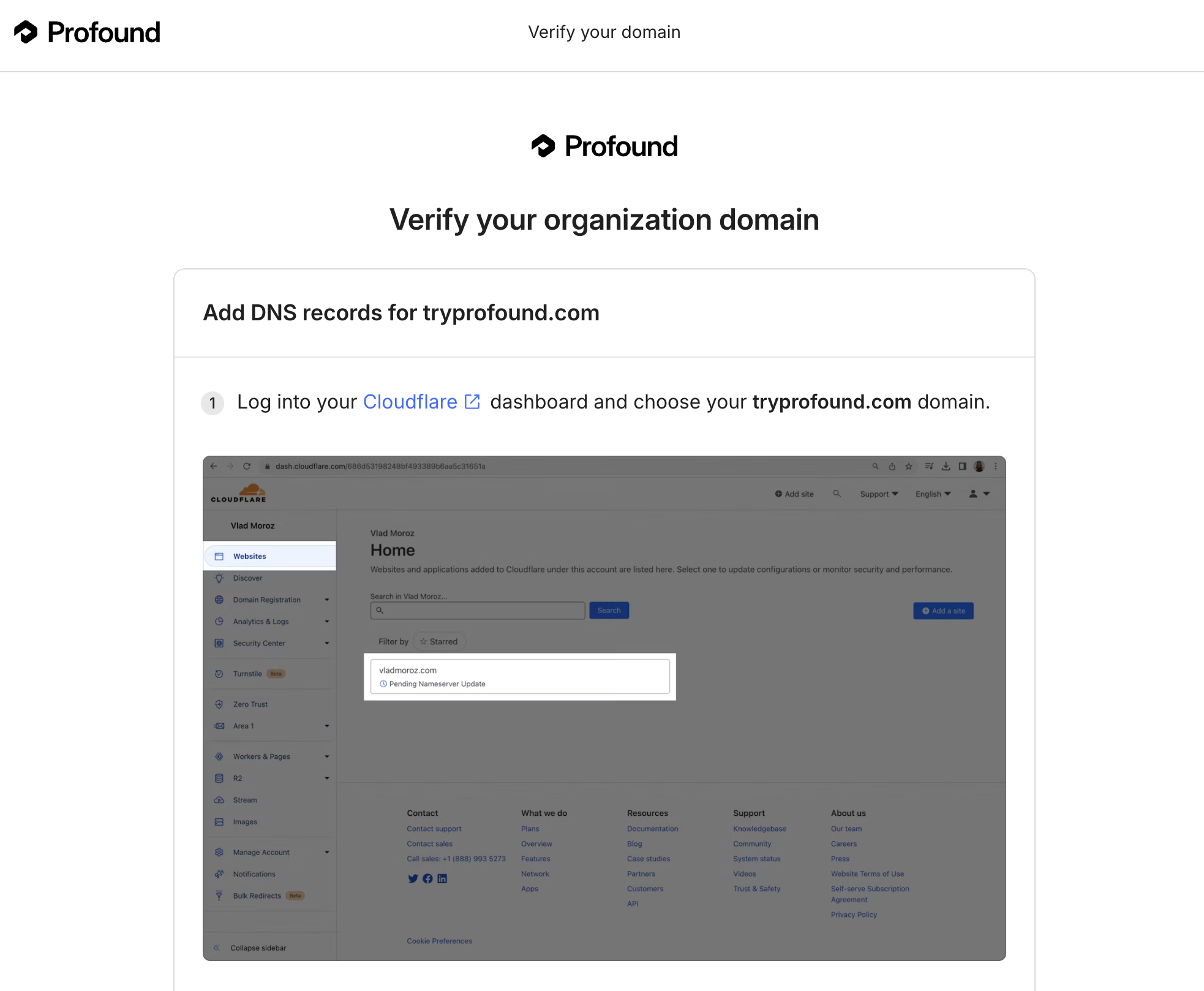Click the blue Search button in the screenshot
1204x991 pixels.
[x=609, y=611]
